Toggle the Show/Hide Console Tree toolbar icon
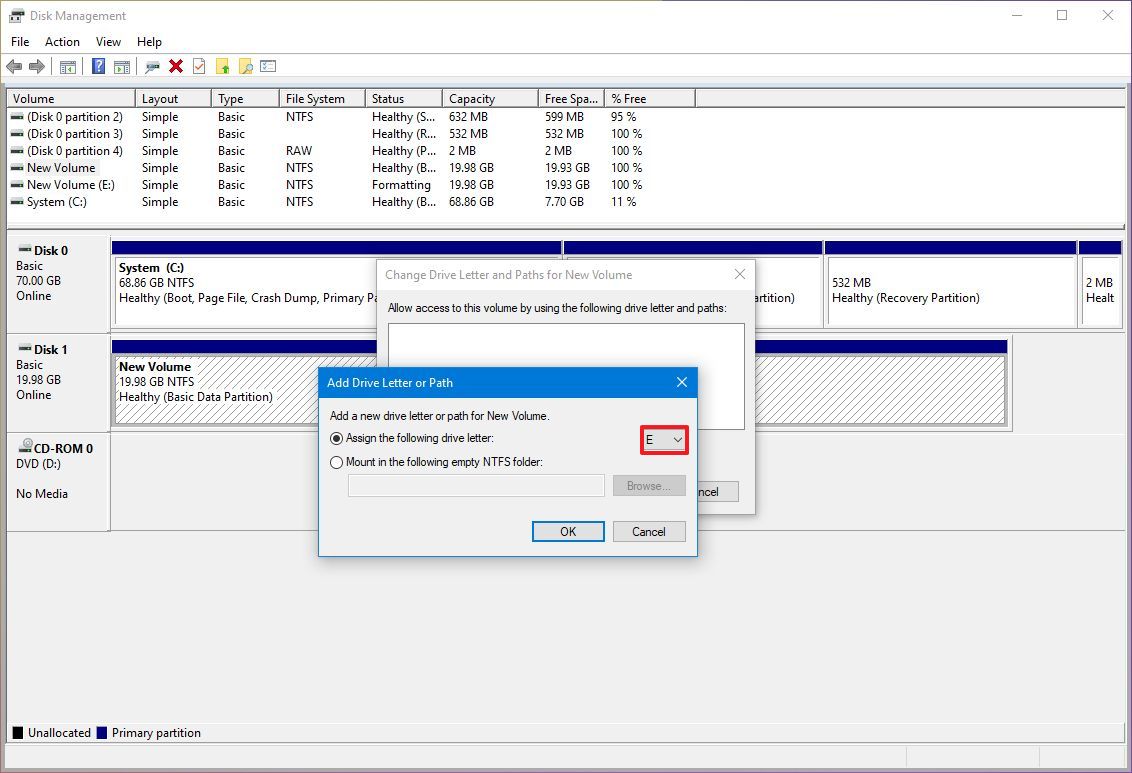The width and height of the screenshot is (1132, 773). coord(68,66)
